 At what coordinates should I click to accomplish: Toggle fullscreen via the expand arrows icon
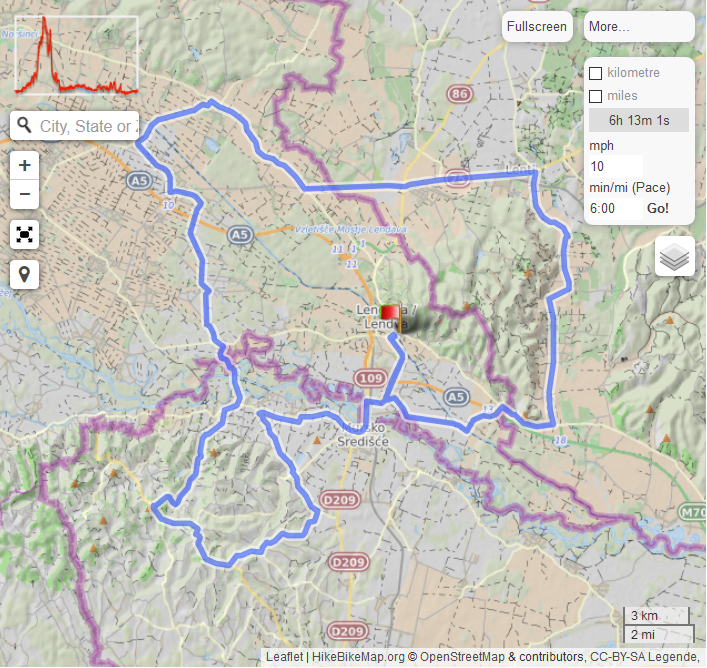coord(25,235)
